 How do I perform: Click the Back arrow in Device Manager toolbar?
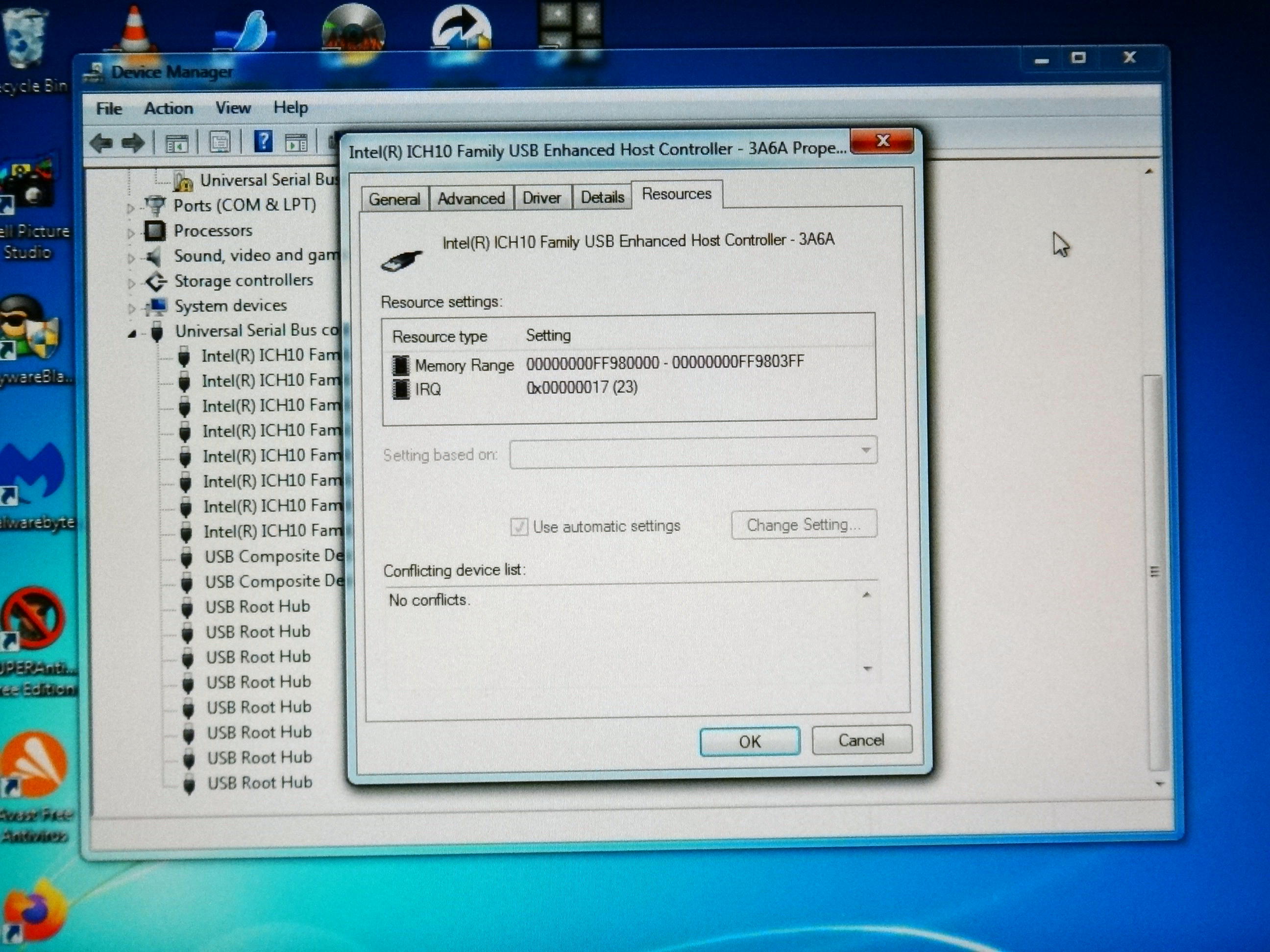click(101, 143)
